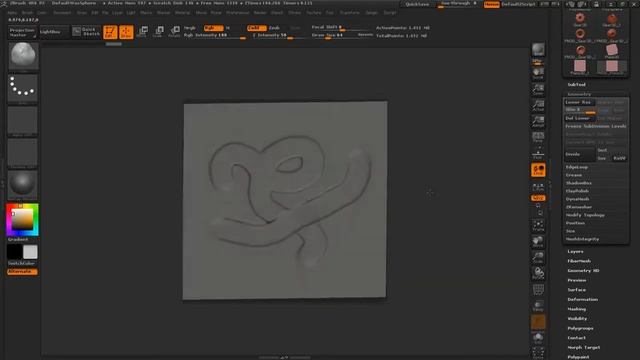Image resolution: width=640 pixels, height=360 pixels.
Task: Expand the SubTool section
Action: pyautogui.click(x=576, y=84)
